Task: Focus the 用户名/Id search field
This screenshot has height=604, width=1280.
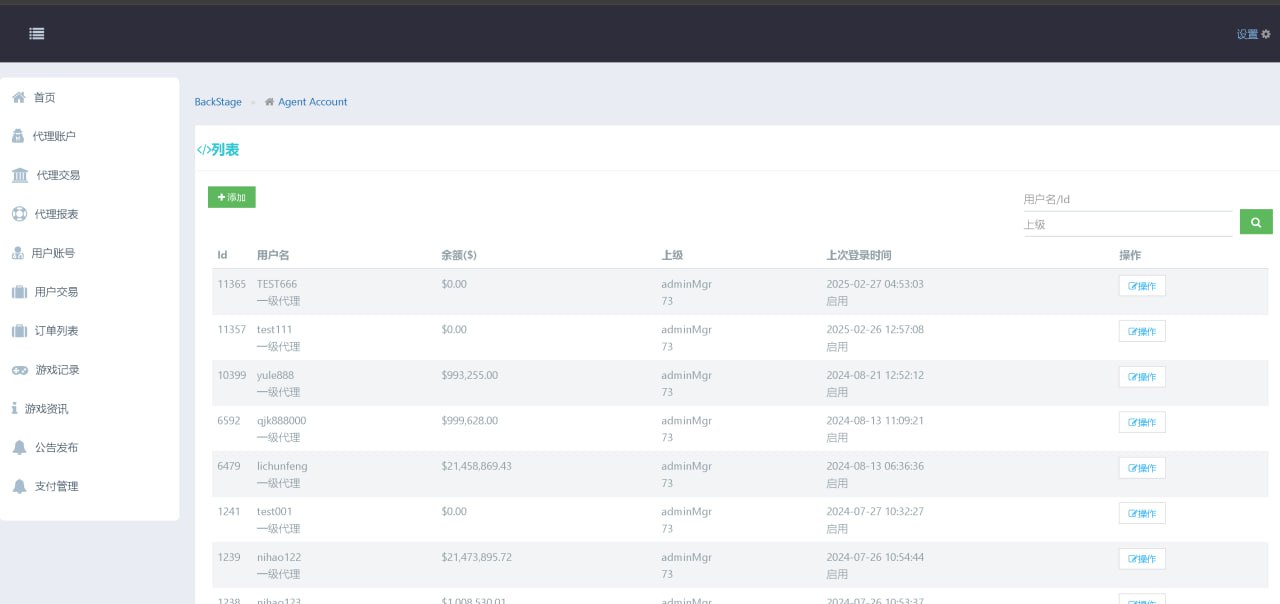Action: click(x=1127, y=199)
